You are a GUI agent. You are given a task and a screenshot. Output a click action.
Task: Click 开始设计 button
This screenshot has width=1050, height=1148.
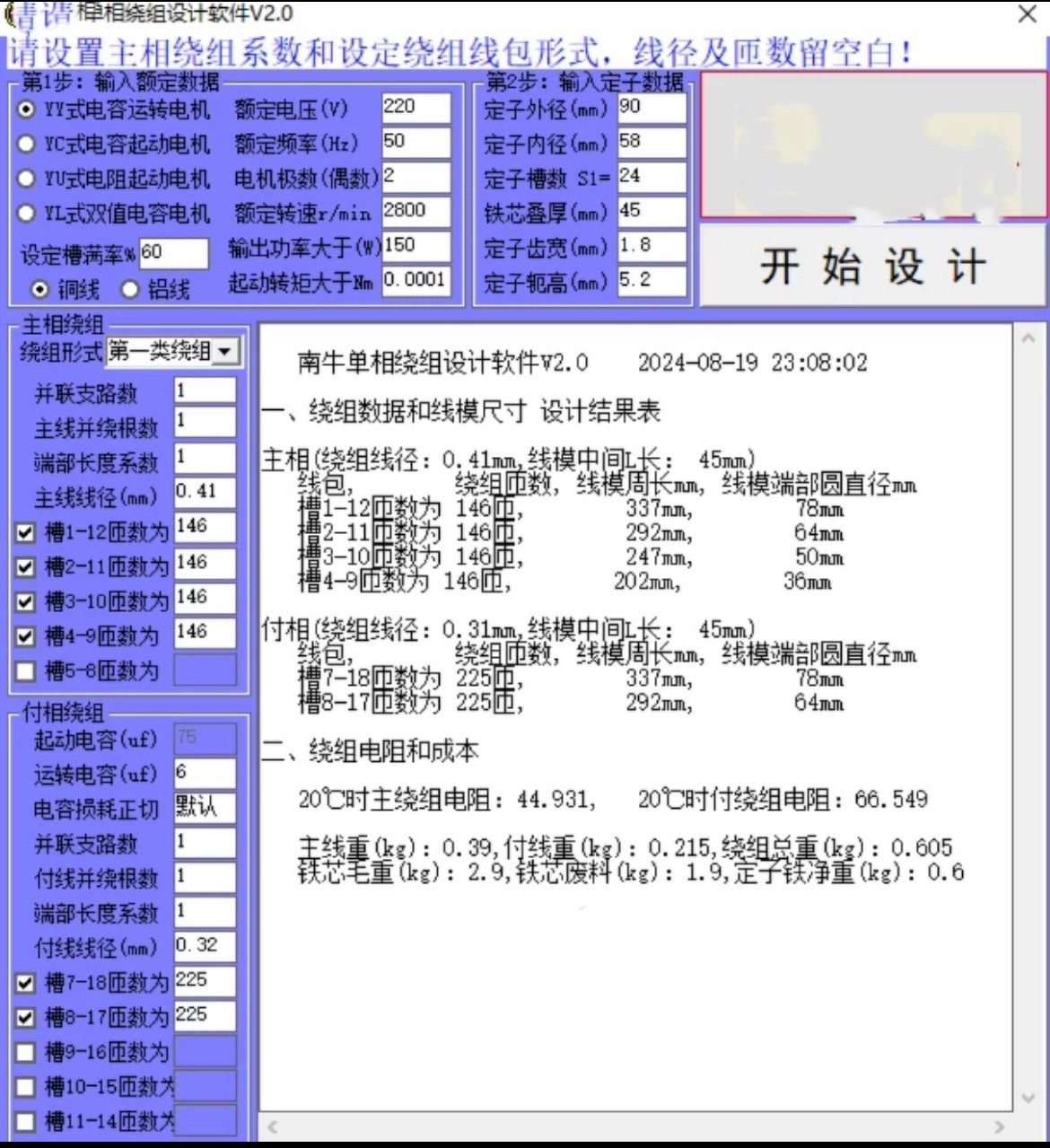(872, 267)
